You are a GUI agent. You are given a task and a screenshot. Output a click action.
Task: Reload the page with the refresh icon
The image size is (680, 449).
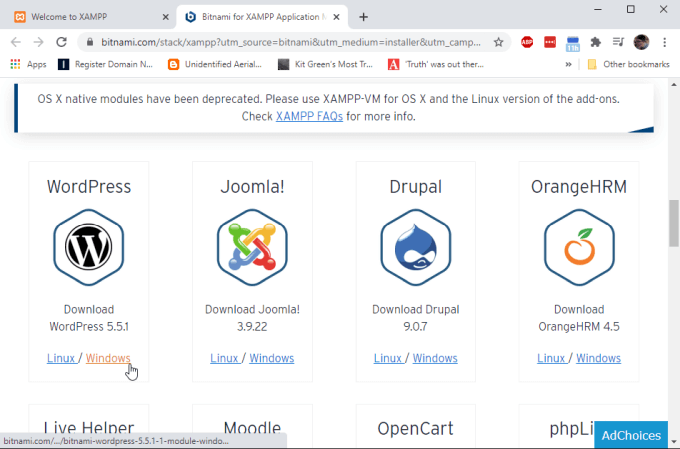pyautogui.click(x=61, y=42)
